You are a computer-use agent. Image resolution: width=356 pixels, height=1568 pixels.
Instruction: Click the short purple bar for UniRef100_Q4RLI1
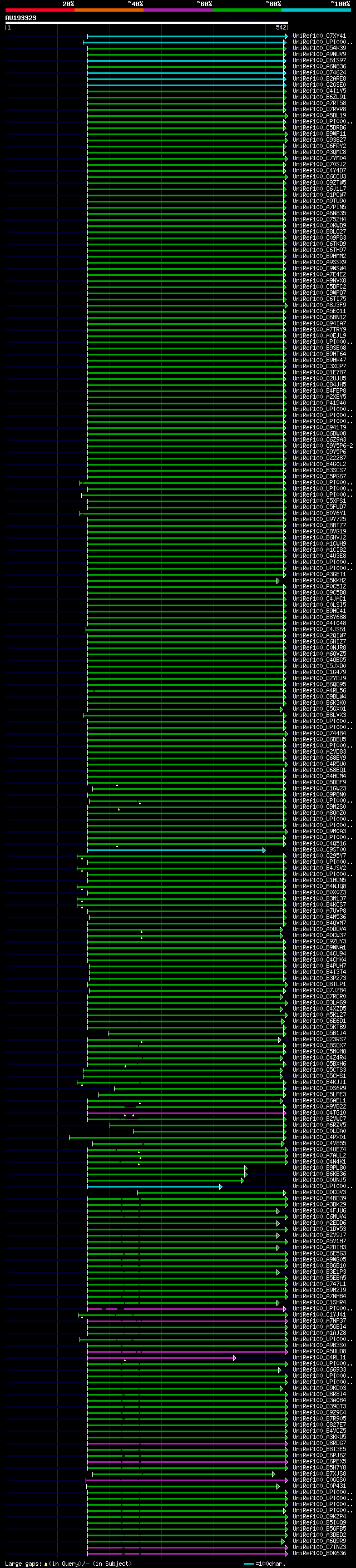point(161,1358)
